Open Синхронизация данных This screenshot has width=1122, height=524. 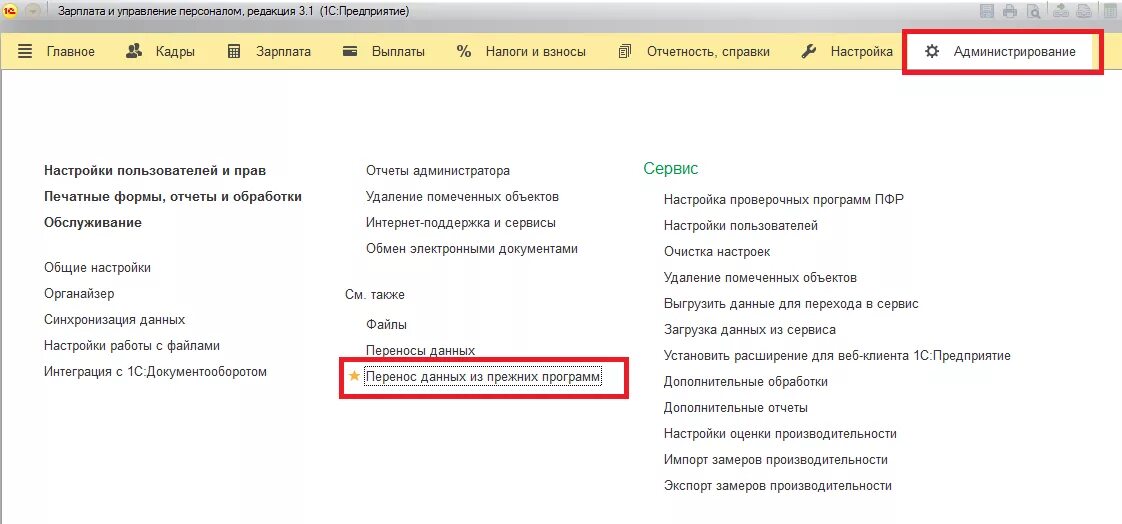click(114, 320)
